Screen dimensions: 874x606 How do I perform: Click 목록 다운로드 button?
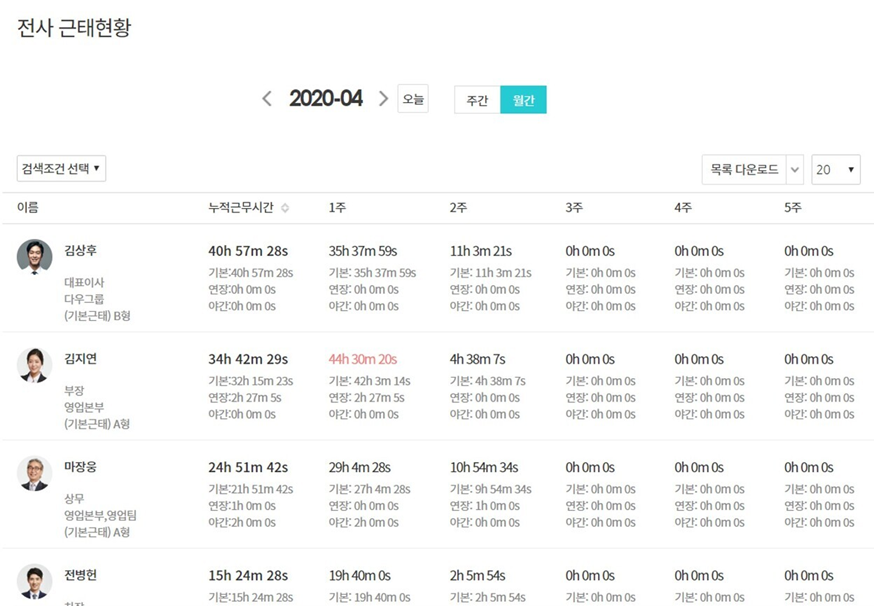[744, 169]
